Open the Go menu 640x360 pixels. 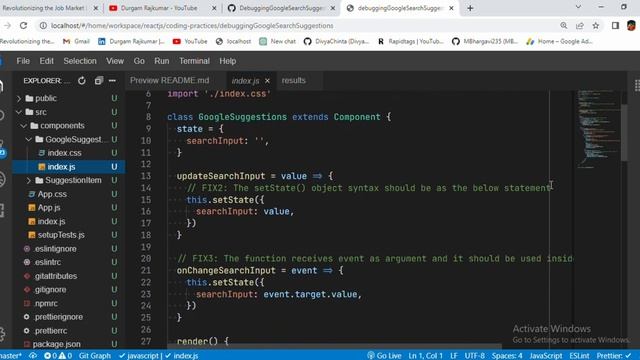[139, 61]
